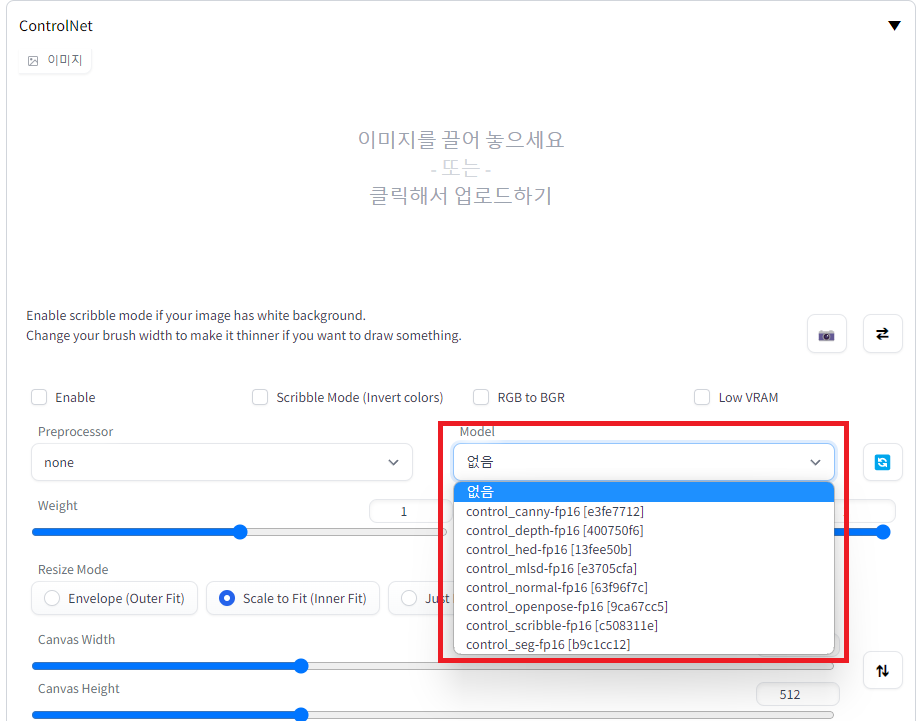Image resolution: width=922 pixels, height=721 pixels.
Task: Collapse the ControlNet panel
Action: 893,25
